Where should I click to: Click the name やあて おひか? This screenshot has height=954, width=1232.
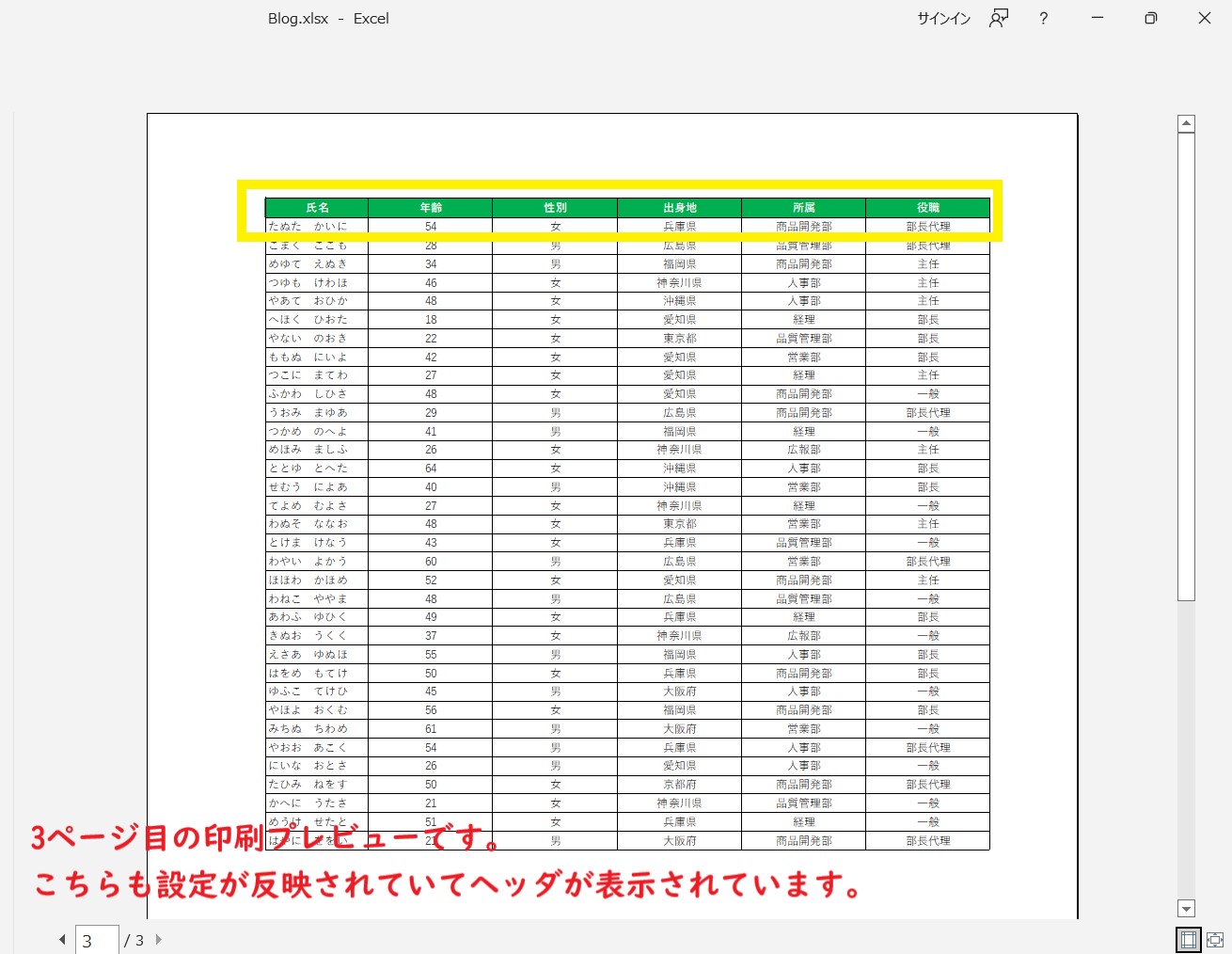click(308, 301)
